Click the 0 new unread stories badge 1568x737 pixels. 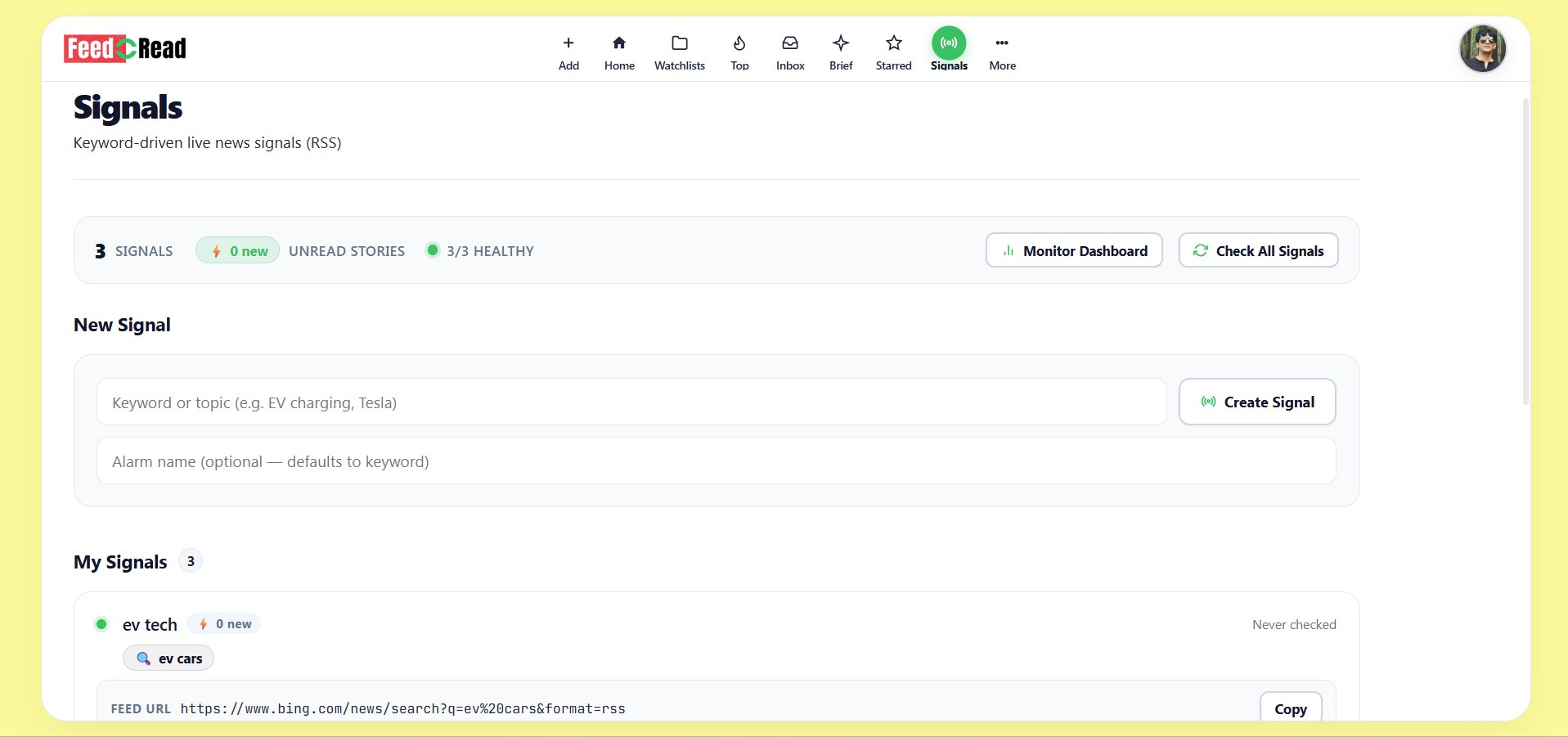(x=237, y=250)
